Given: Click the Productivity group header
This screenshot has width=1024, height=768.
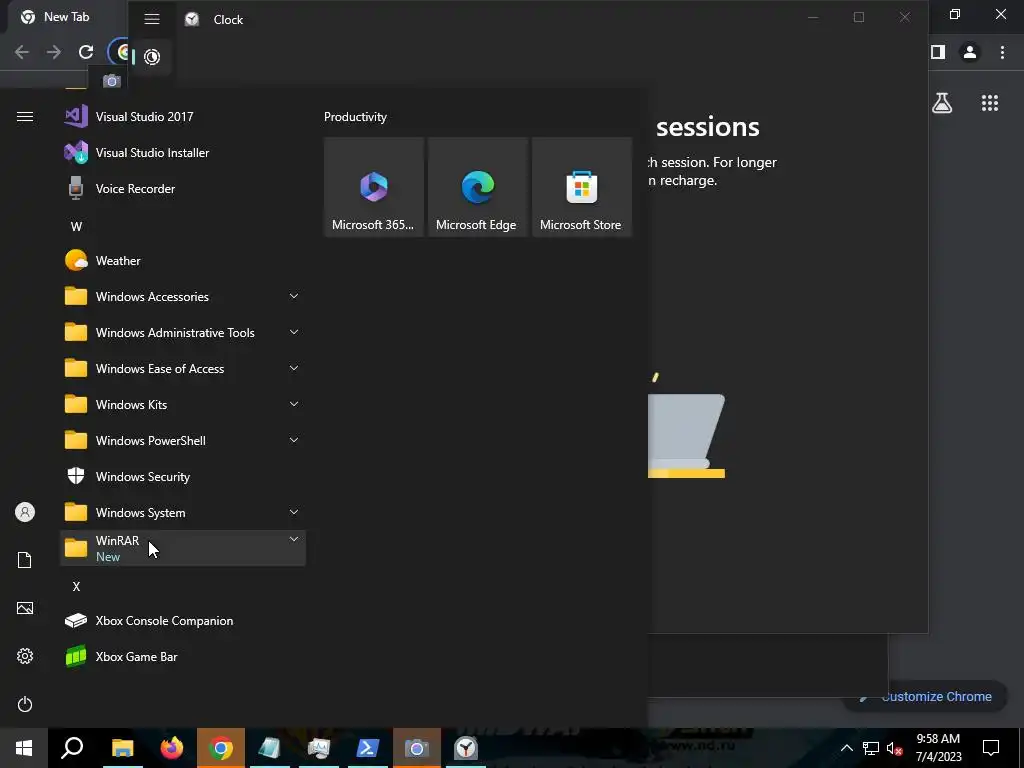Looking at the screenshot, I should [355, 117].
